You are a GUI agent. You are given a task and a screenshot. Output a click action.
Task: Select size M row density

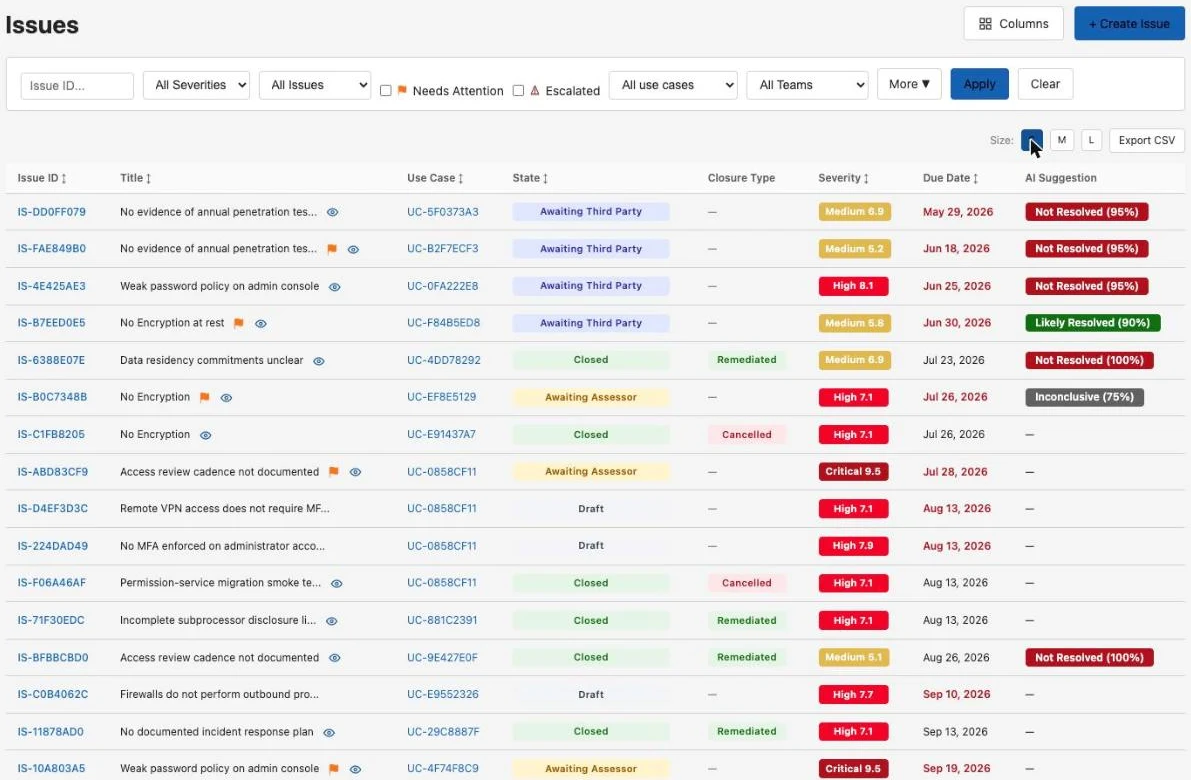(1062, 141)
